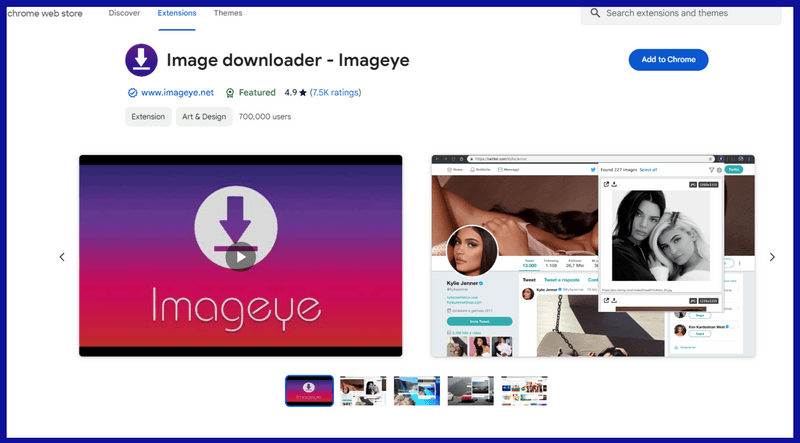
Task: Open the Discover tab
Action: click(x=125, y=13)
